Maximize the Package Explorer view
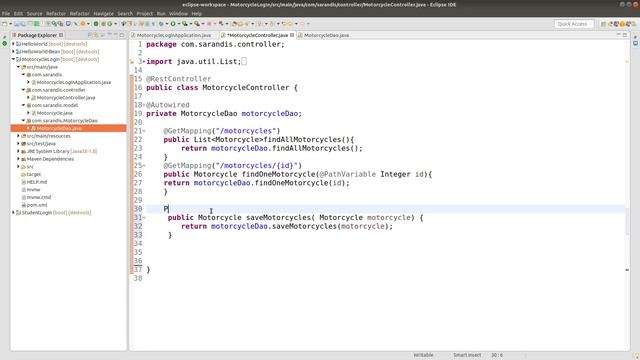This screenshot has height=360, width=640. pyautogui.click(x=122, y=35)
